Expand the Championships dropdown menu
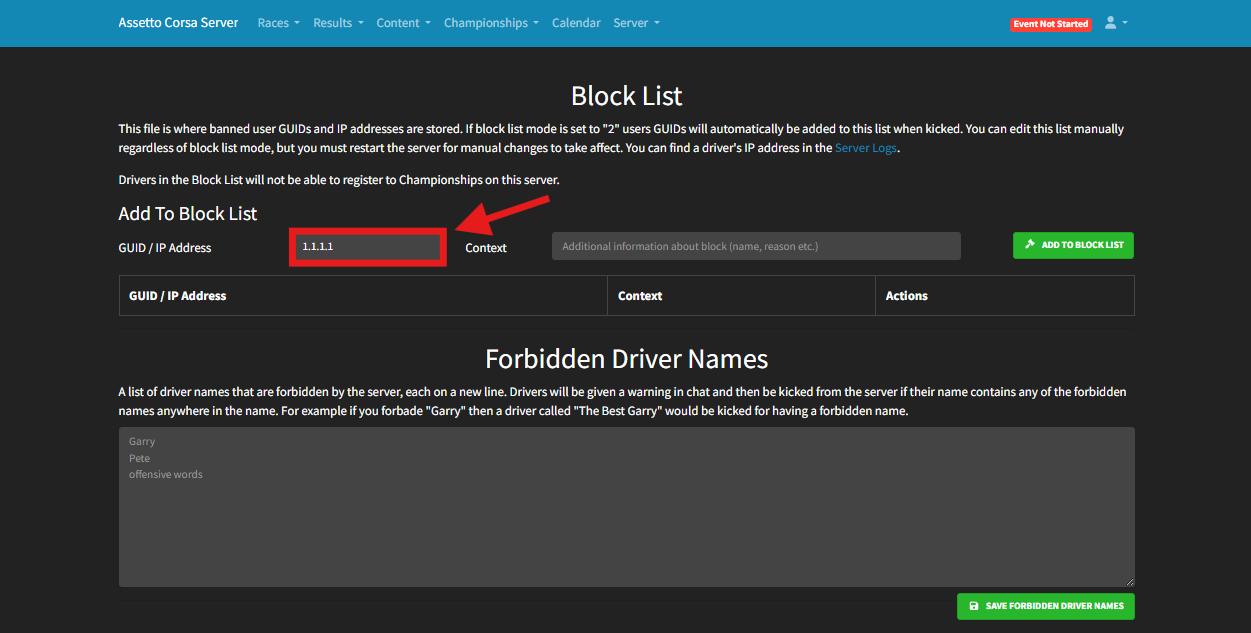Viewport: 1251px width, 633px height. coord(491,23)
